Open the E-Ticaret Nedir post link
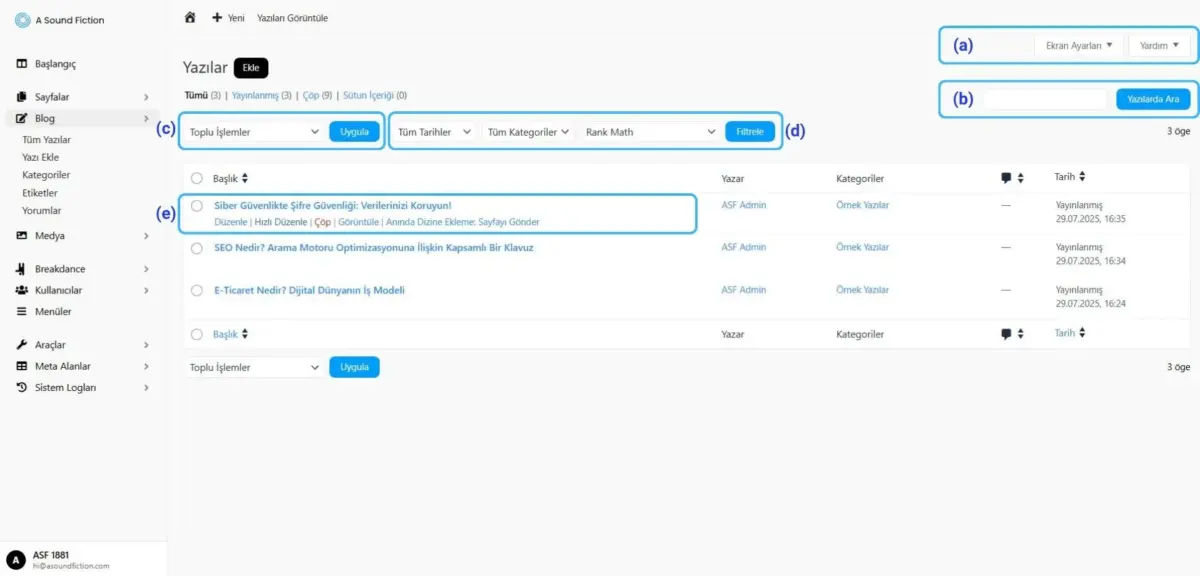The image size is (1200, 576). pyautogui.click(x=309, y=290)
